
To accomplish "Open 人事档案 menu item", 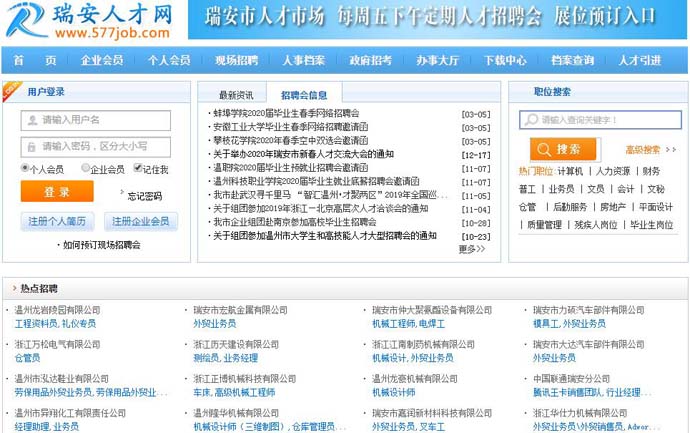I will tap(304, 60).
